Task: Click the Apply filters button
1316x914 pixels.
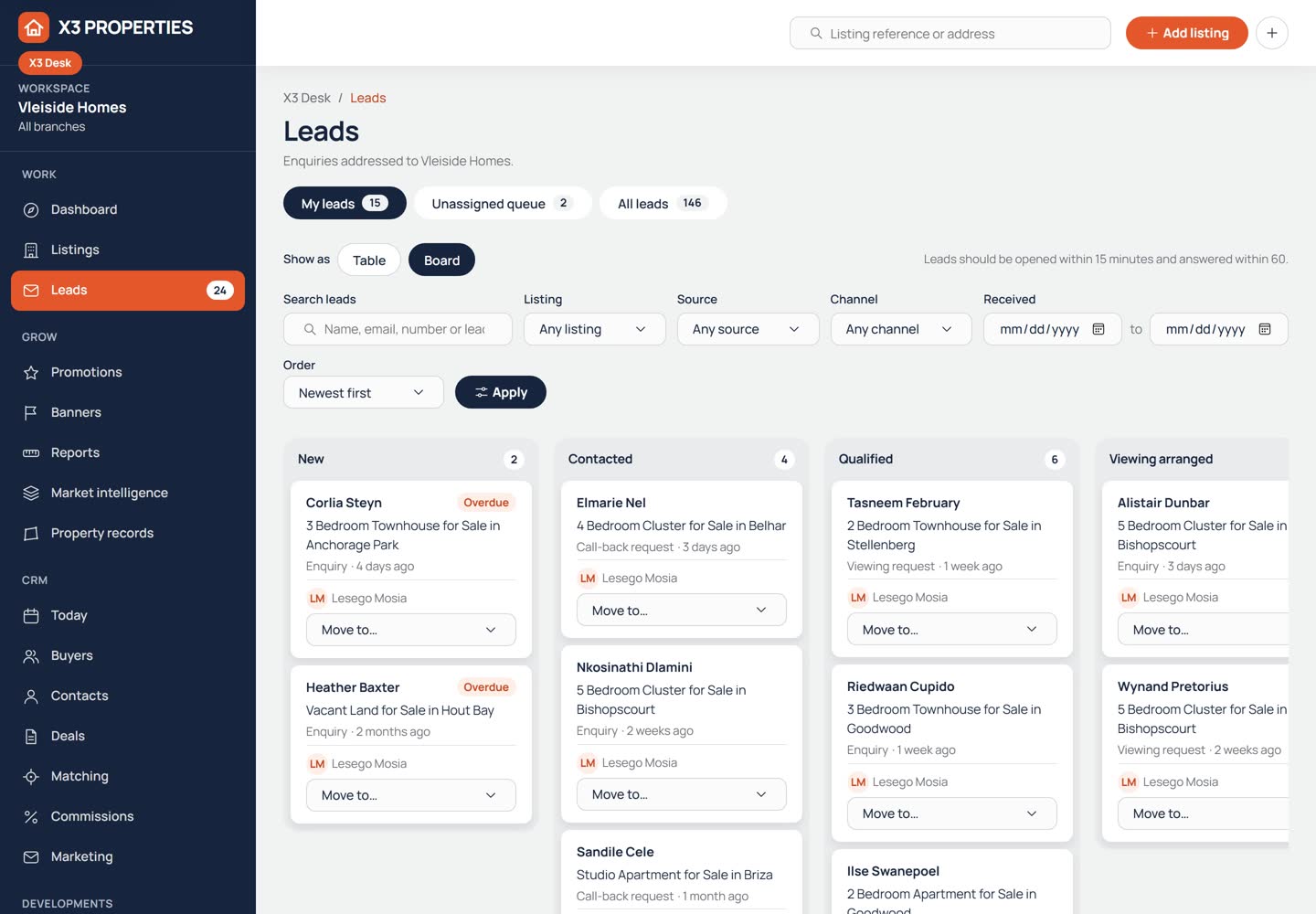Action: [x=501, y=392]
